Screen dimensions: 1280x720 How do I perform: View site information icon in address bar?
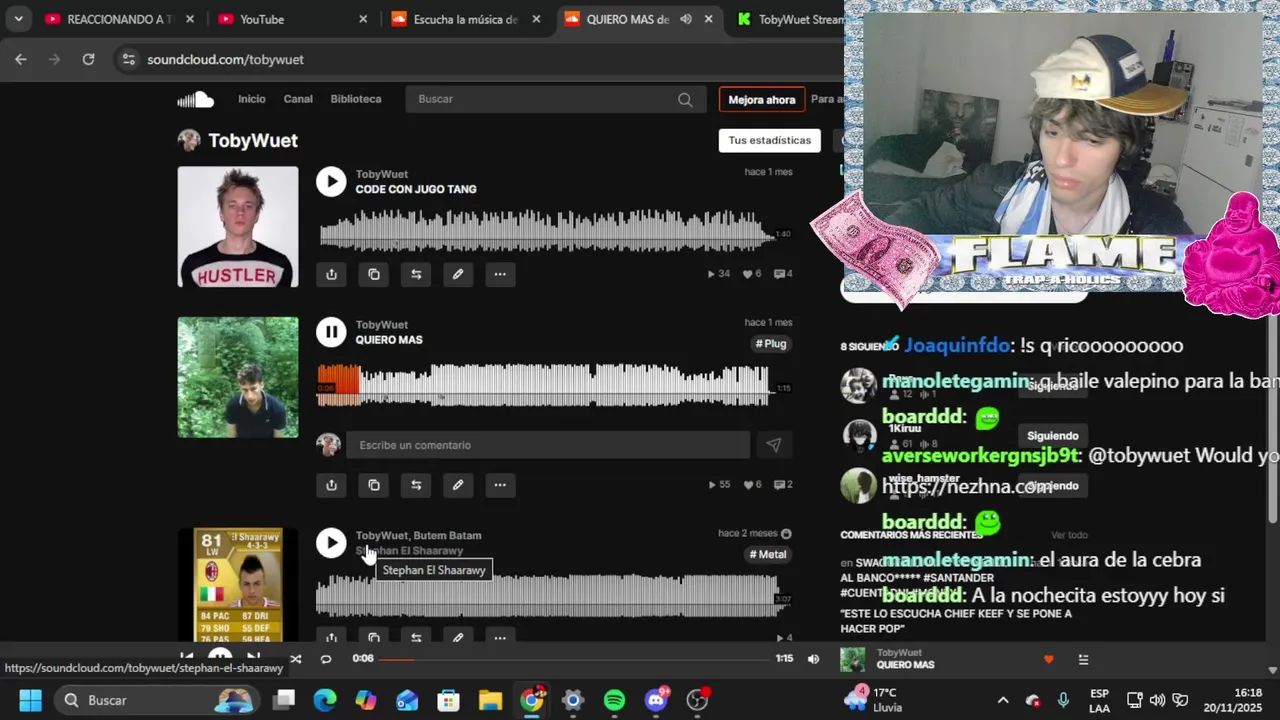[x=128, y=59]
